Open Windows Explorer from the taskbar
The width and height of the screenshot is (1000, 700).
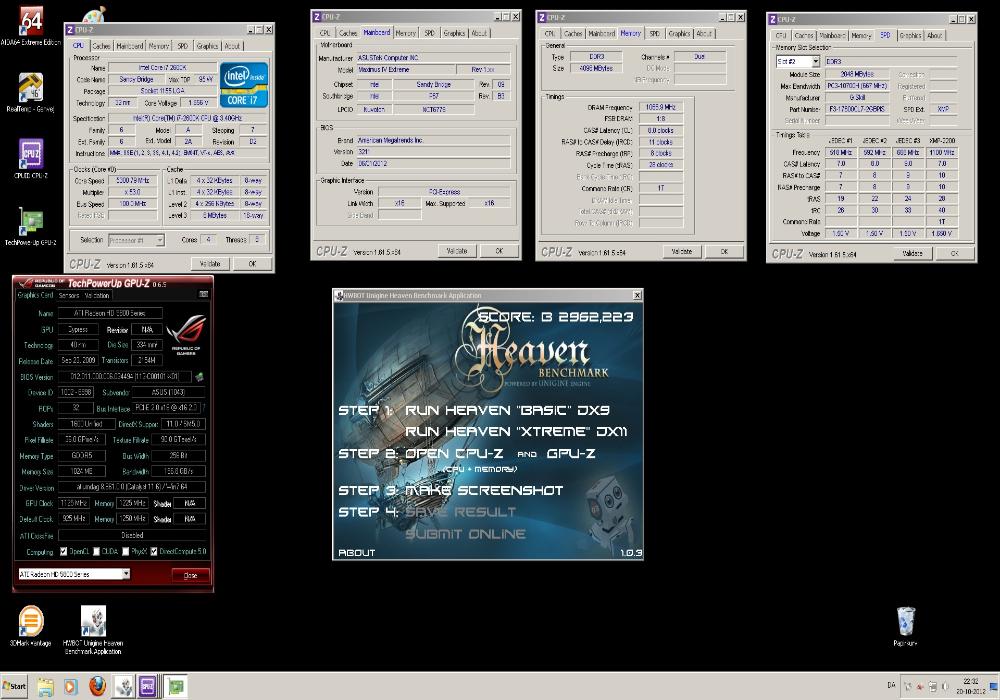pyautogui.click(x=45, y=687)
